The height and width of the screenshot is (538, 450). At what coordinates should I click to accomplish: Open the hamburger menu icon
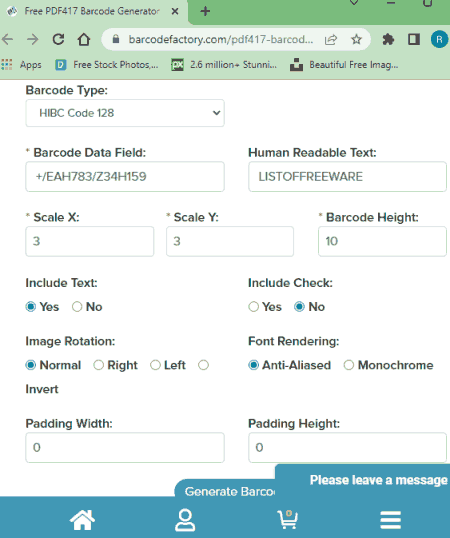pyautogui.click(x=390, y=520)
